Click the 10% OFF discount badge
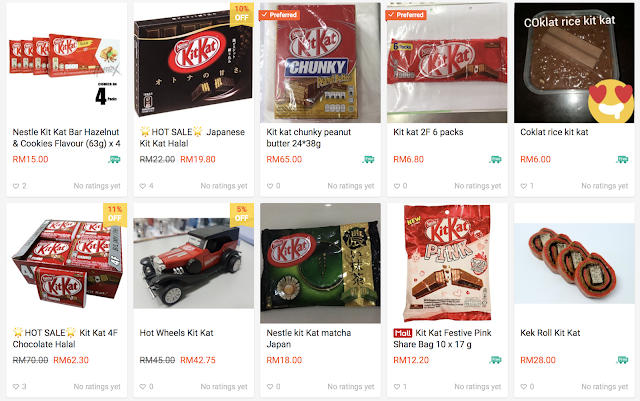640x401 pixels. pos(242,13)
